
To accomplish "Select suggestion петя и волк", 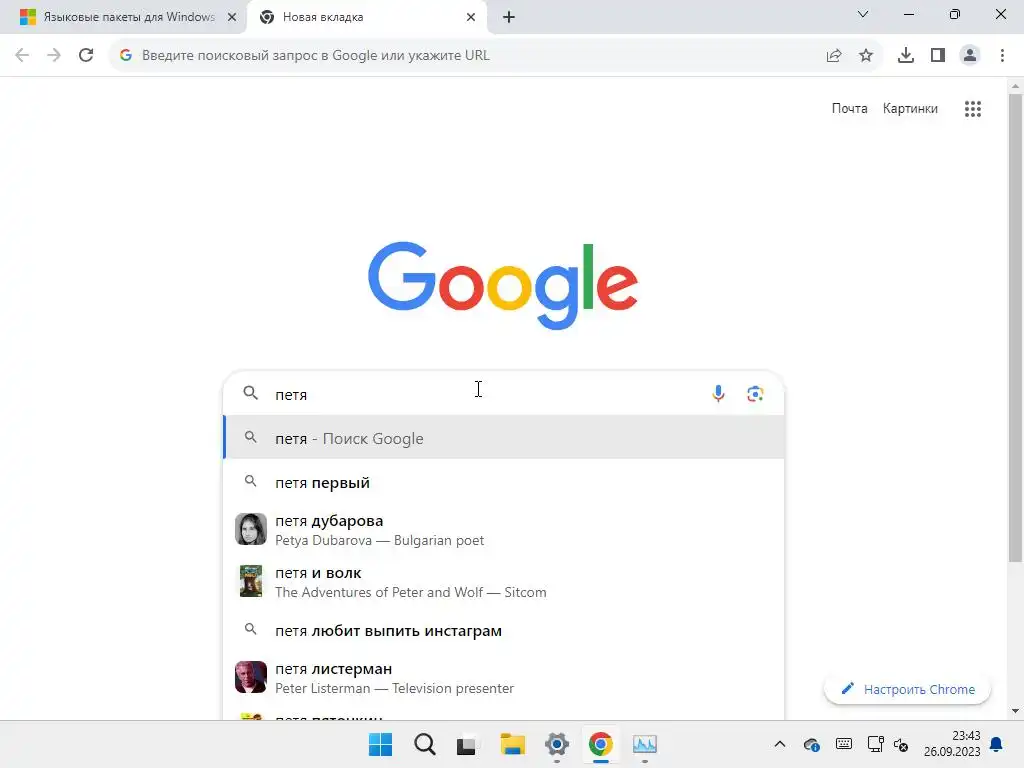I will point(504,581).
